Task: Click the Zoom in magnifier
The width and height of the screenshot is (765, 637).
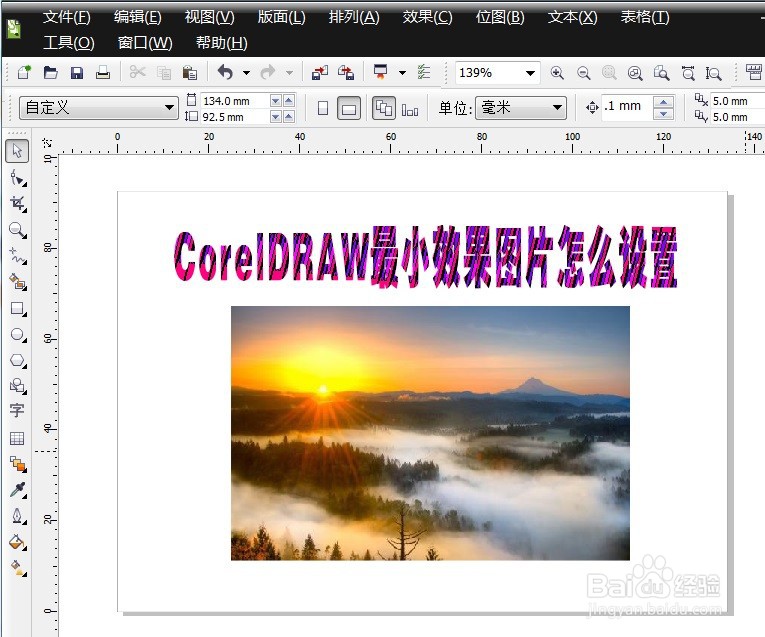Action: tap(557, 73)
